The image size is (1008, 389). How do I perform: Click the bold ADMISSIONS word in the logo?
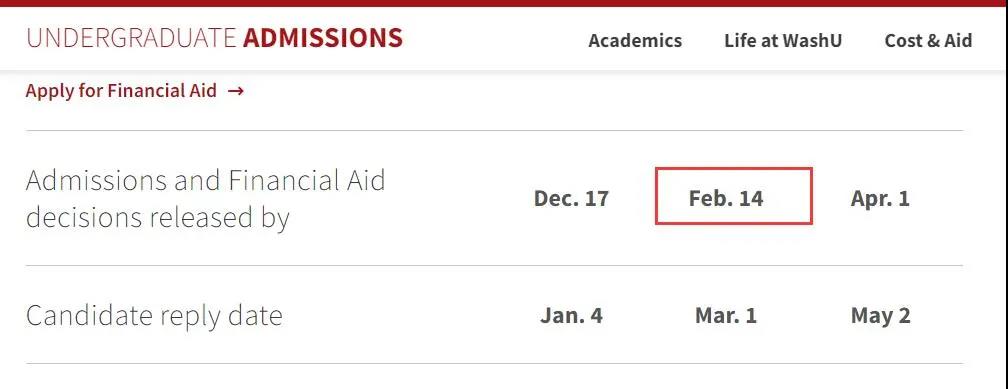point(323,39)
